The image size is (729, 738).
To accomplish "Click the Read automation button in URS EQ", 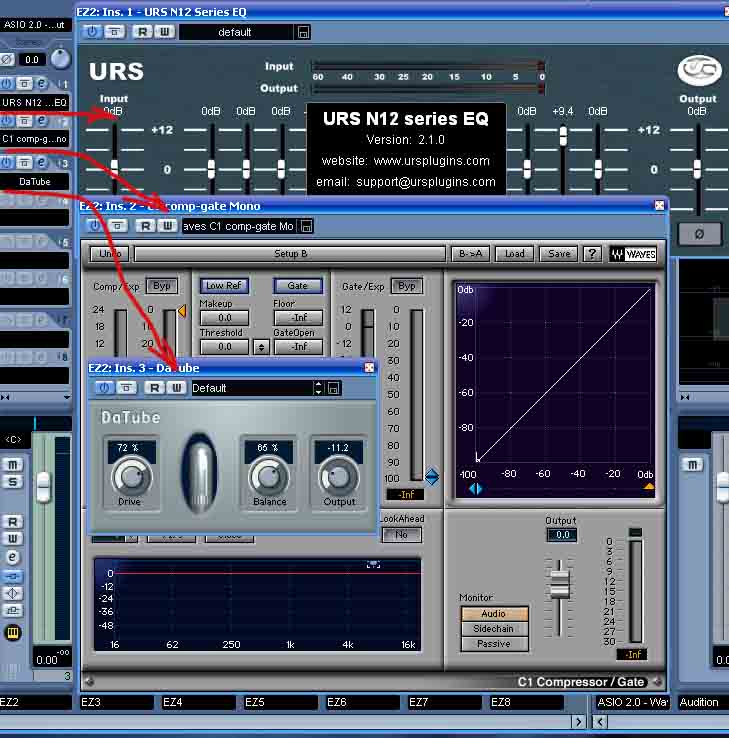I will pos(142,32).
